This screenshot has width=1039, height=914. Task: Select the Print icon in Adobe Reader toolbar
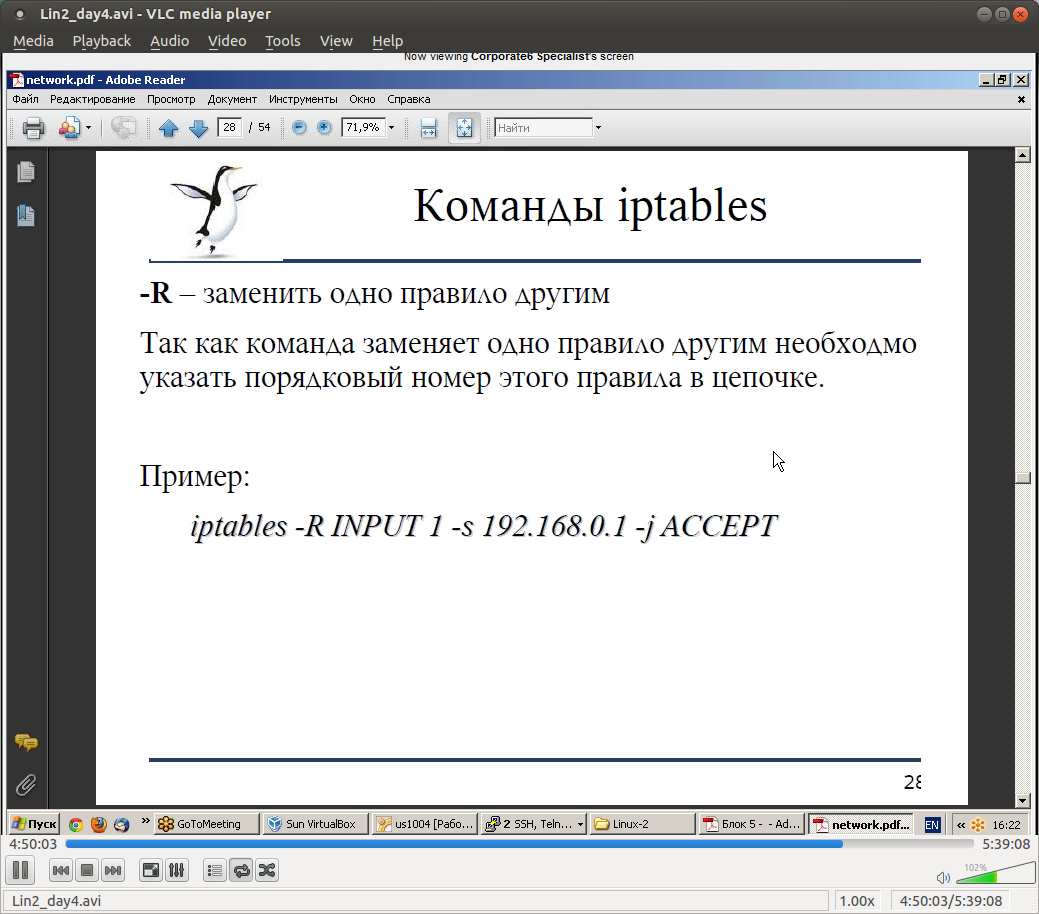pos(30,127)
